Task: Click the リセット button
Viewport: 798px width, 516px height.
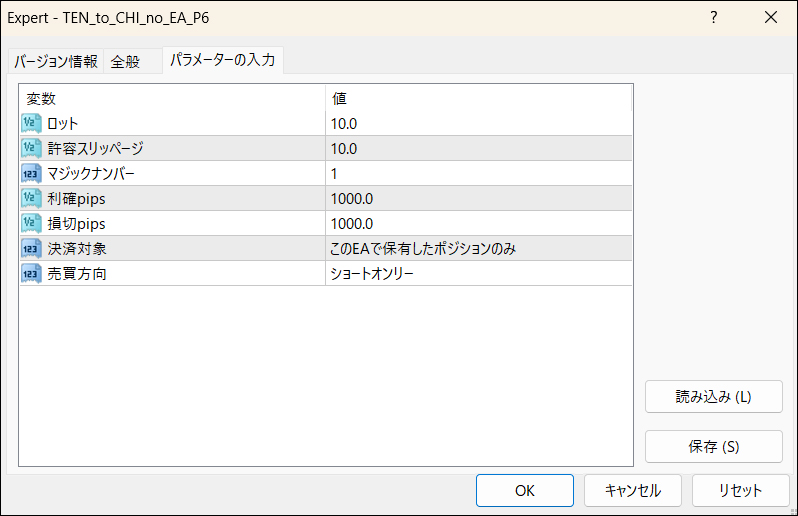Action: [x=740, y=490]
